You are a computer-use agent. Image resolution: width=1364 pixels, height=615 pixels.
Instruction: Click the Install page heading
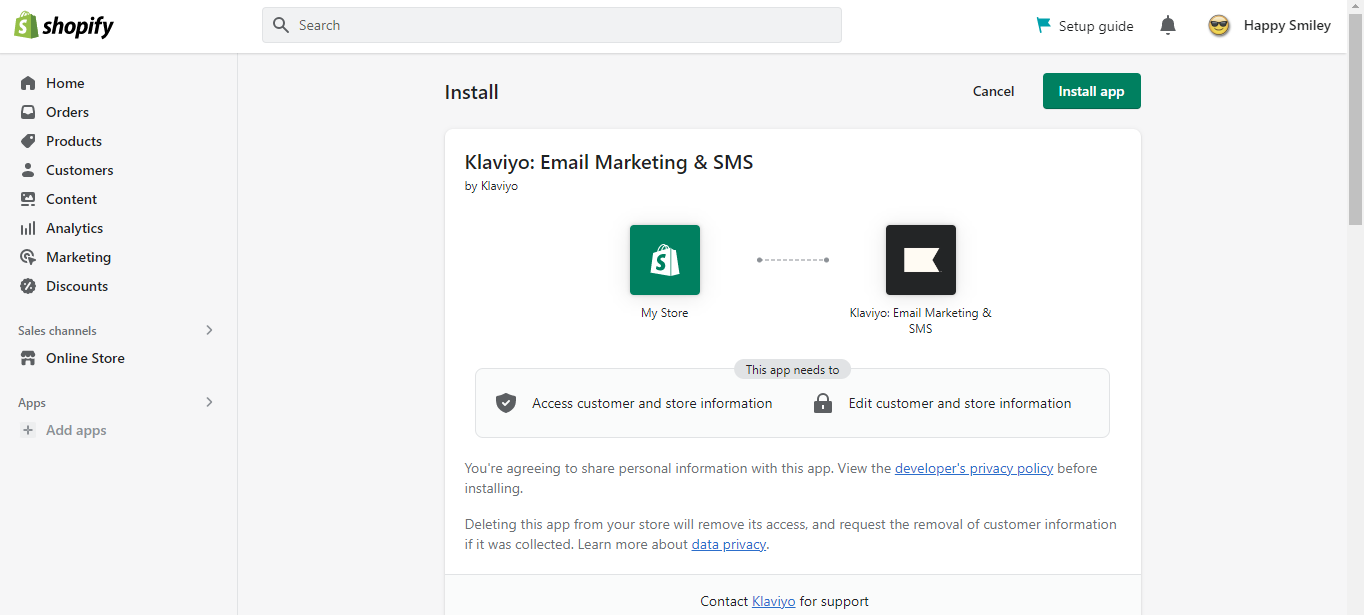[x=472, y=92]
